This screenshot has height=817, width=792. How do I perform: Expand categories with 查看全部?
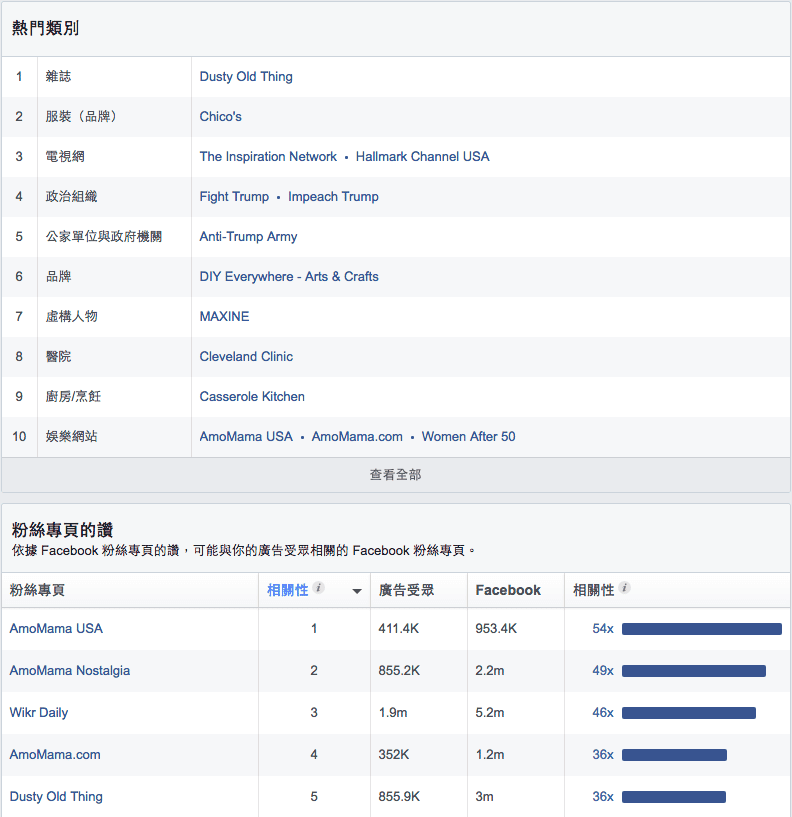tap(395, 475)
